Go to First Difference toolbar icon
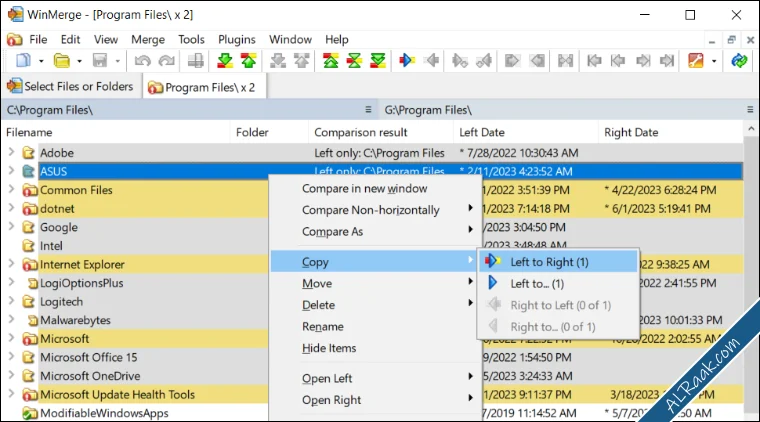The width and height of the screenshot is (760, 422). (x=331, y=61)
